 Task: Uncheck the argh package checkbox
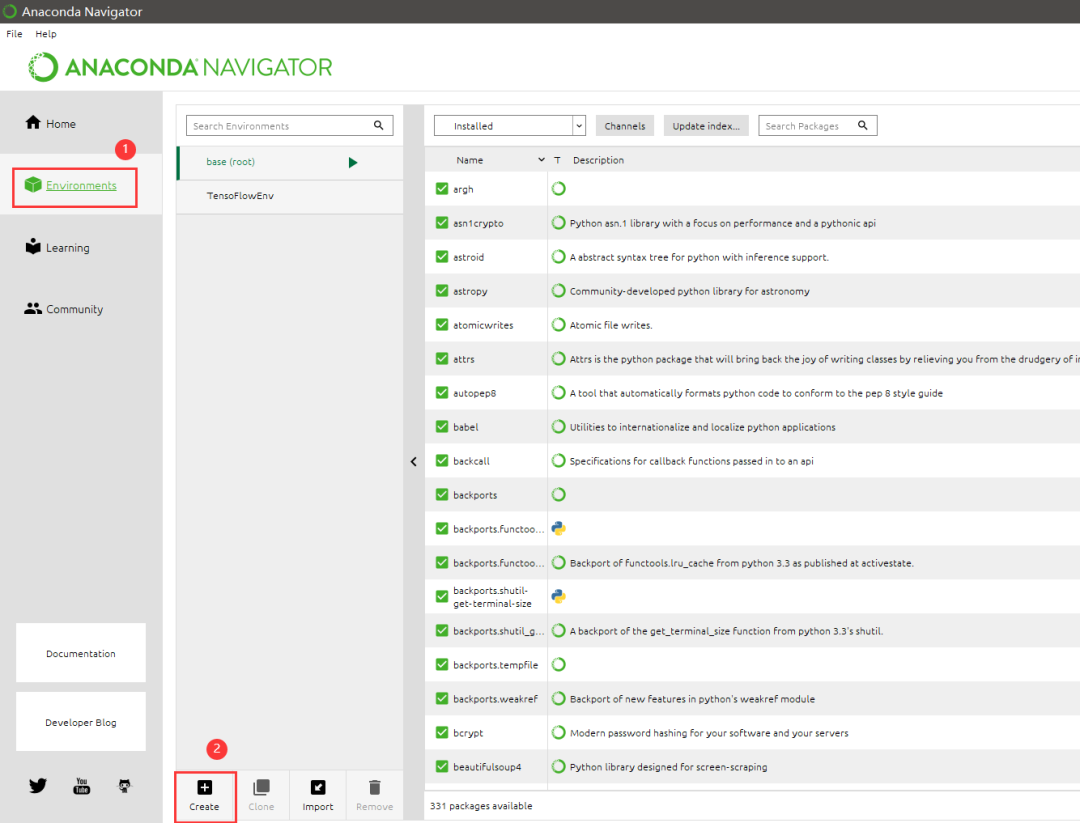pyautogui.click(x=442, y=189)
